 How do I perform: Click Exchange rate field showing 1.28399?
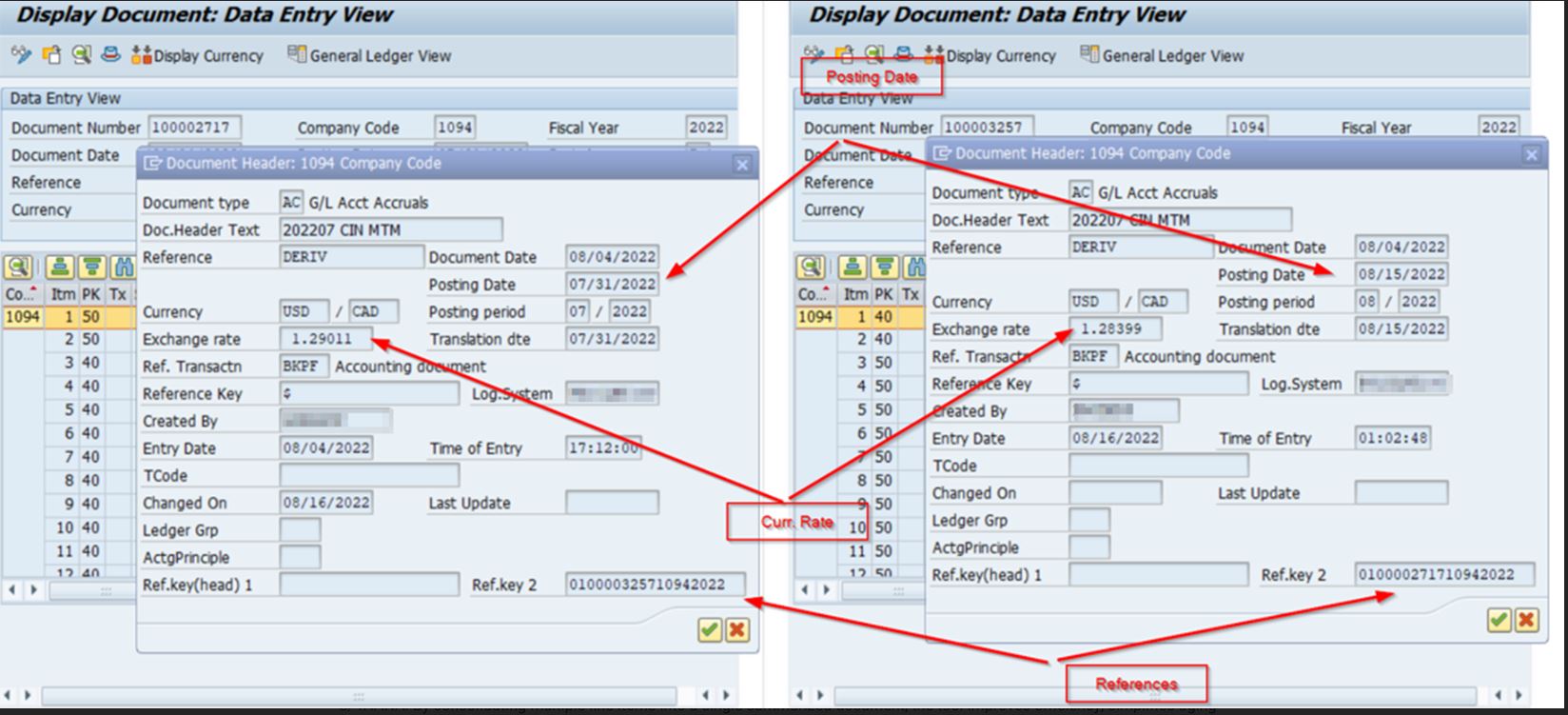tap(1114, 329)
